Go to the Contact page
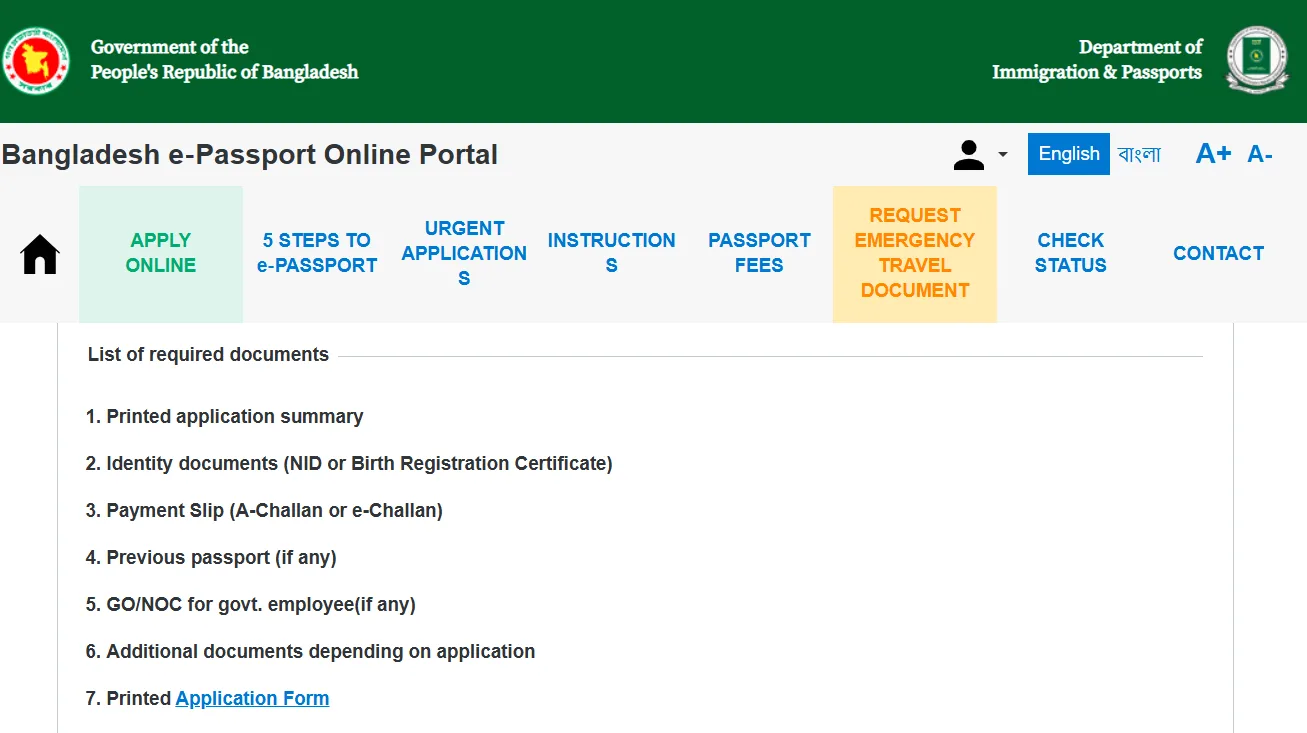1307x733 pixels. [x=1218, y=253]
